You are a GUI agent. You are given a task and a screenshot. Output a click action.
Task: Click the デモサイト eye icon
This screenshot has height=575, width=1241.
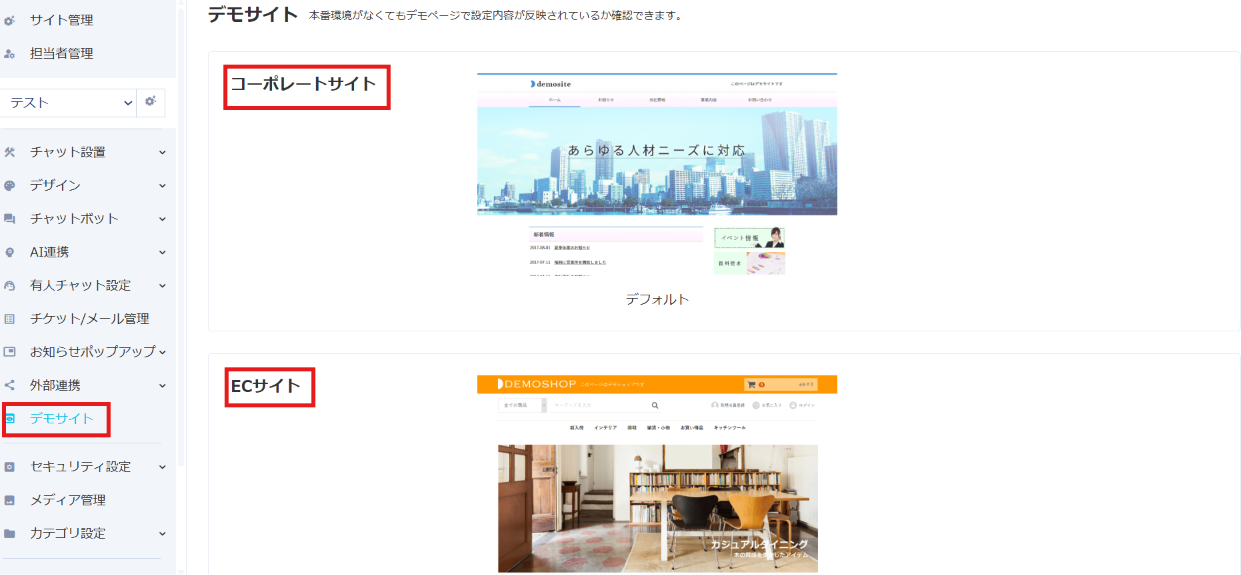pos(10,418)
